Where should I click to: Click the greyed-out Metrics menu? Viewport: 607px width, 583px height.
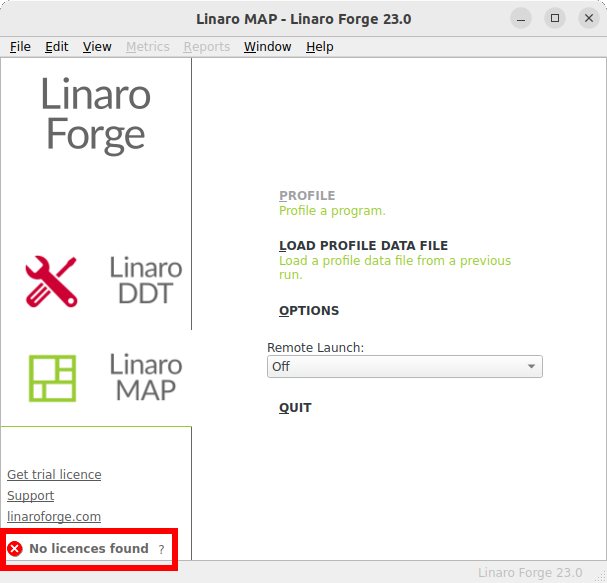(x=148, y=47)
